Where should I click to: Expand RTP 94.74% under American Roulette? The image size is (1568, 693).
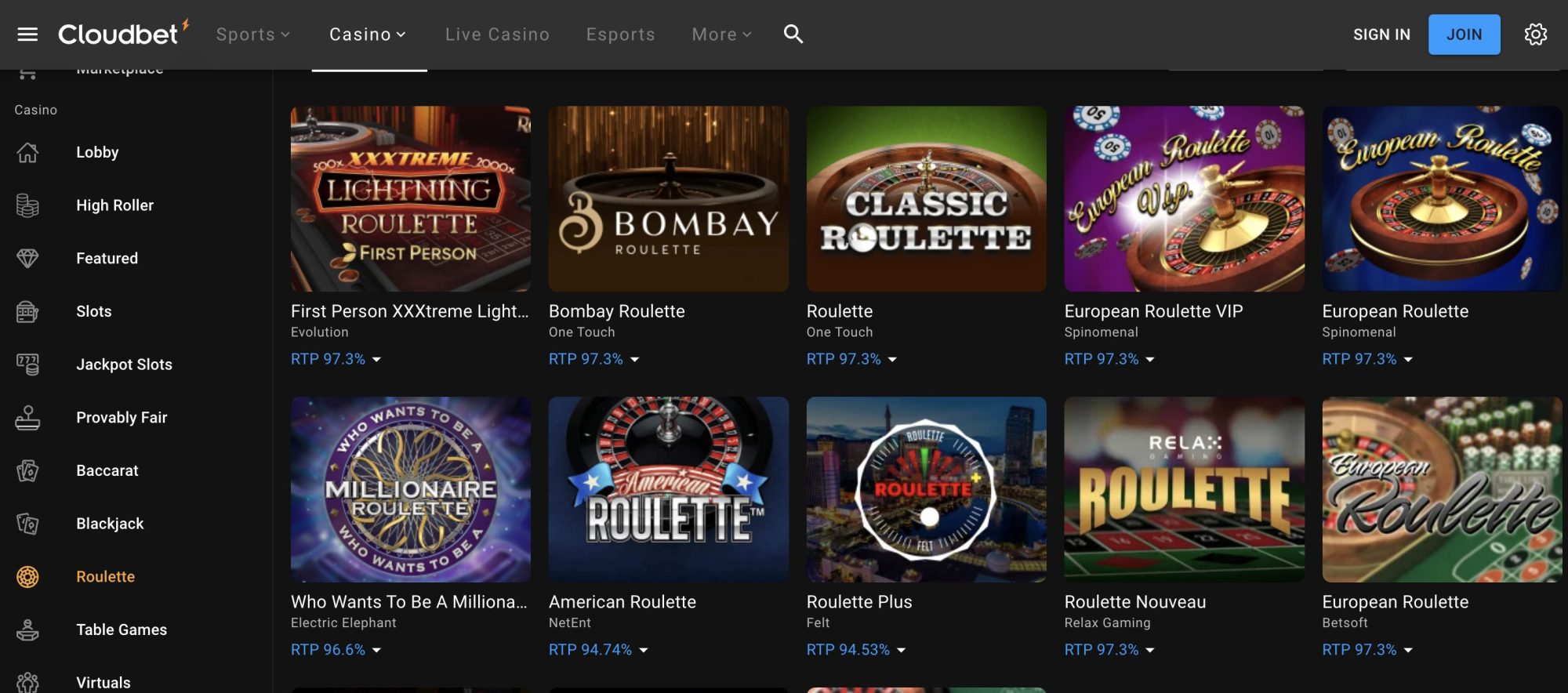pos(598,650)
